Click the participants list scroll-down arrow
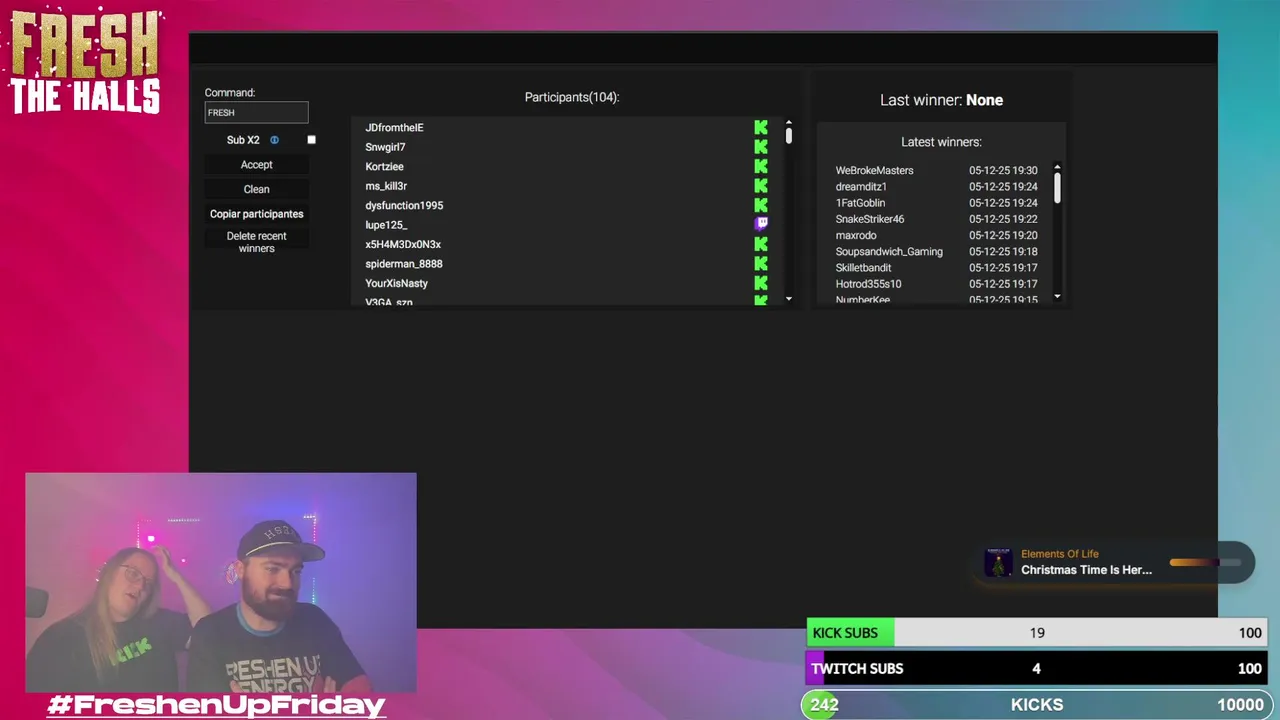The height and width of the screenshot is (720, 1280). click(x=789, y=299)
